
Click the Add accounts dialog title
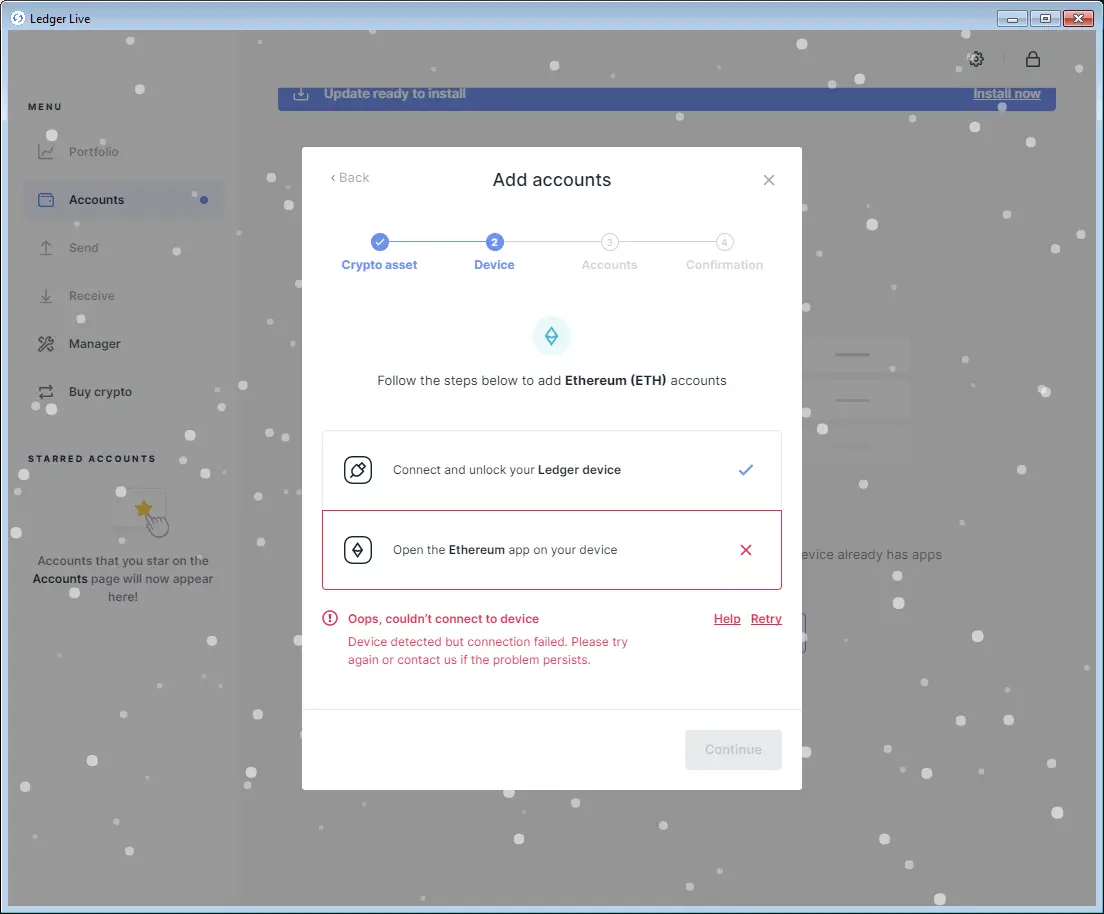tap(552, 180)
